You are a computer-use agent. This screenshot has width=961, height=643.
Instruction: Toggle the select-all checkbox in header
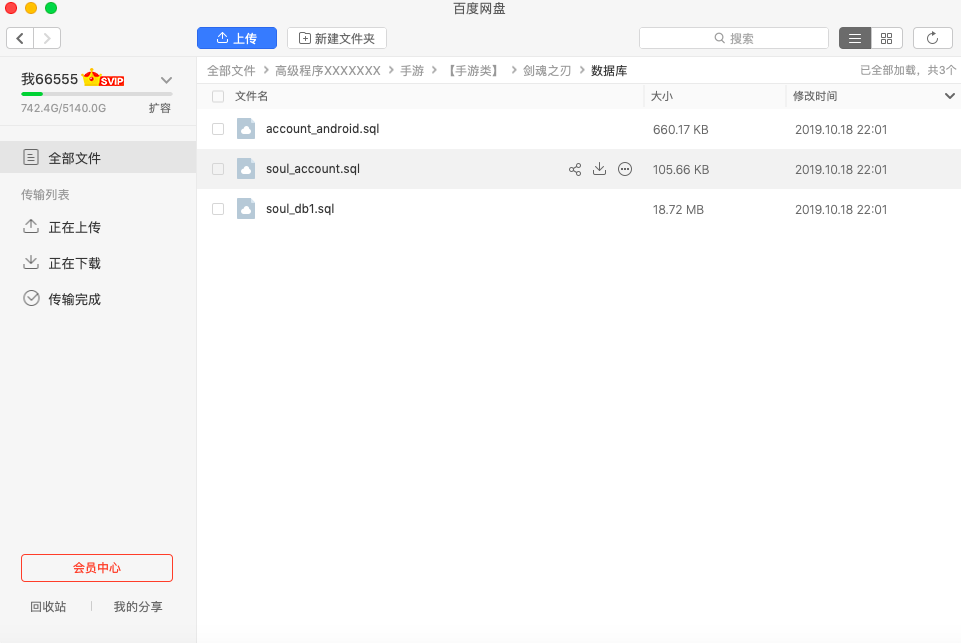[218, 97]
